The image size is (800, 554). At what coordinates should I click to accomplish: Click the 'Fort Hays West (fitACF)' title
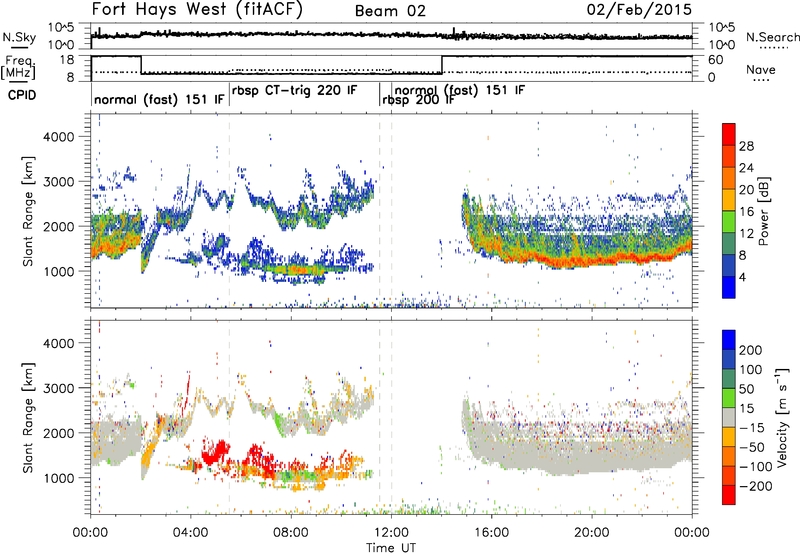(197, 10)
